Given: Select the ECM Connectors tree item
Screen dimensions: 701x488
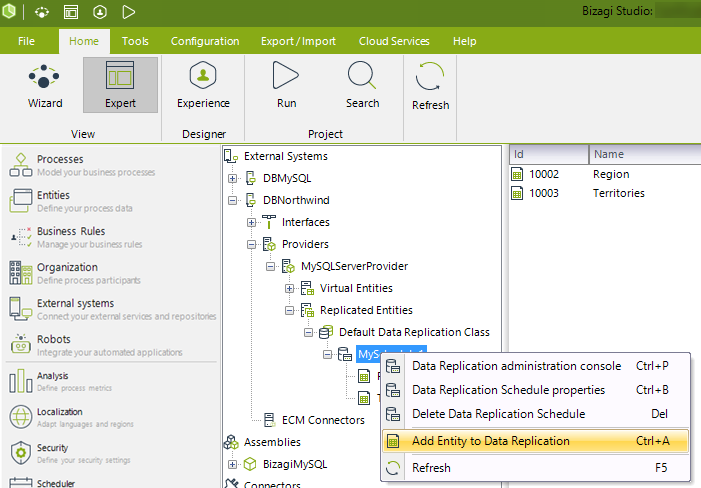Looking at the screenshot, I should pos(323,420).
